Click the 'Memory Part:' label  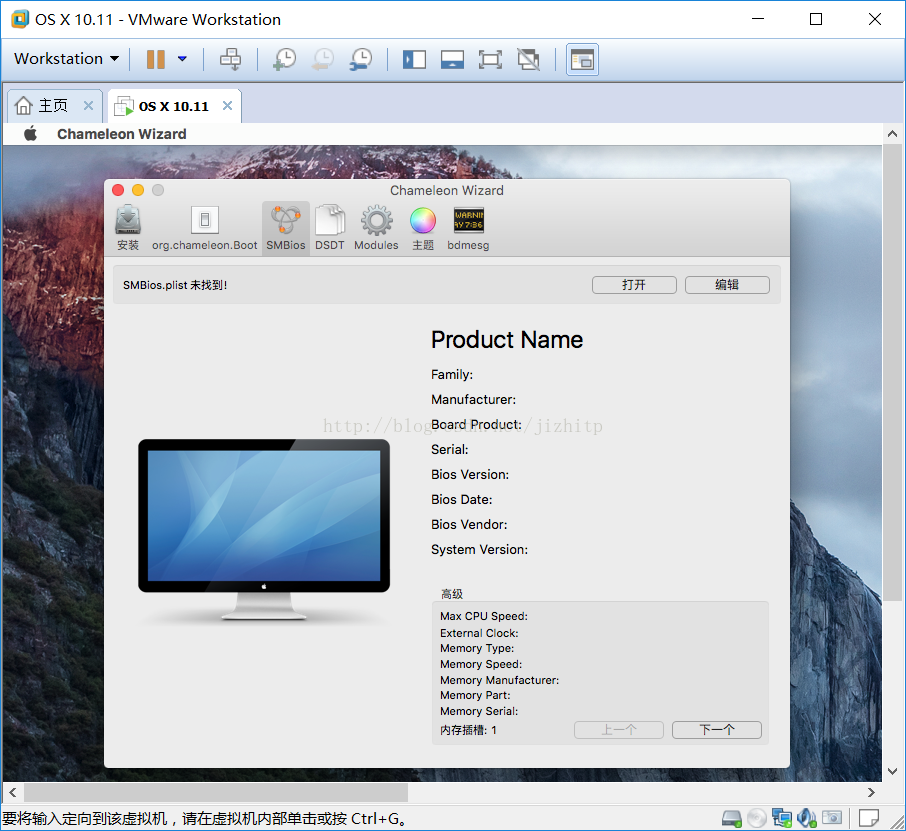[475, 695]
